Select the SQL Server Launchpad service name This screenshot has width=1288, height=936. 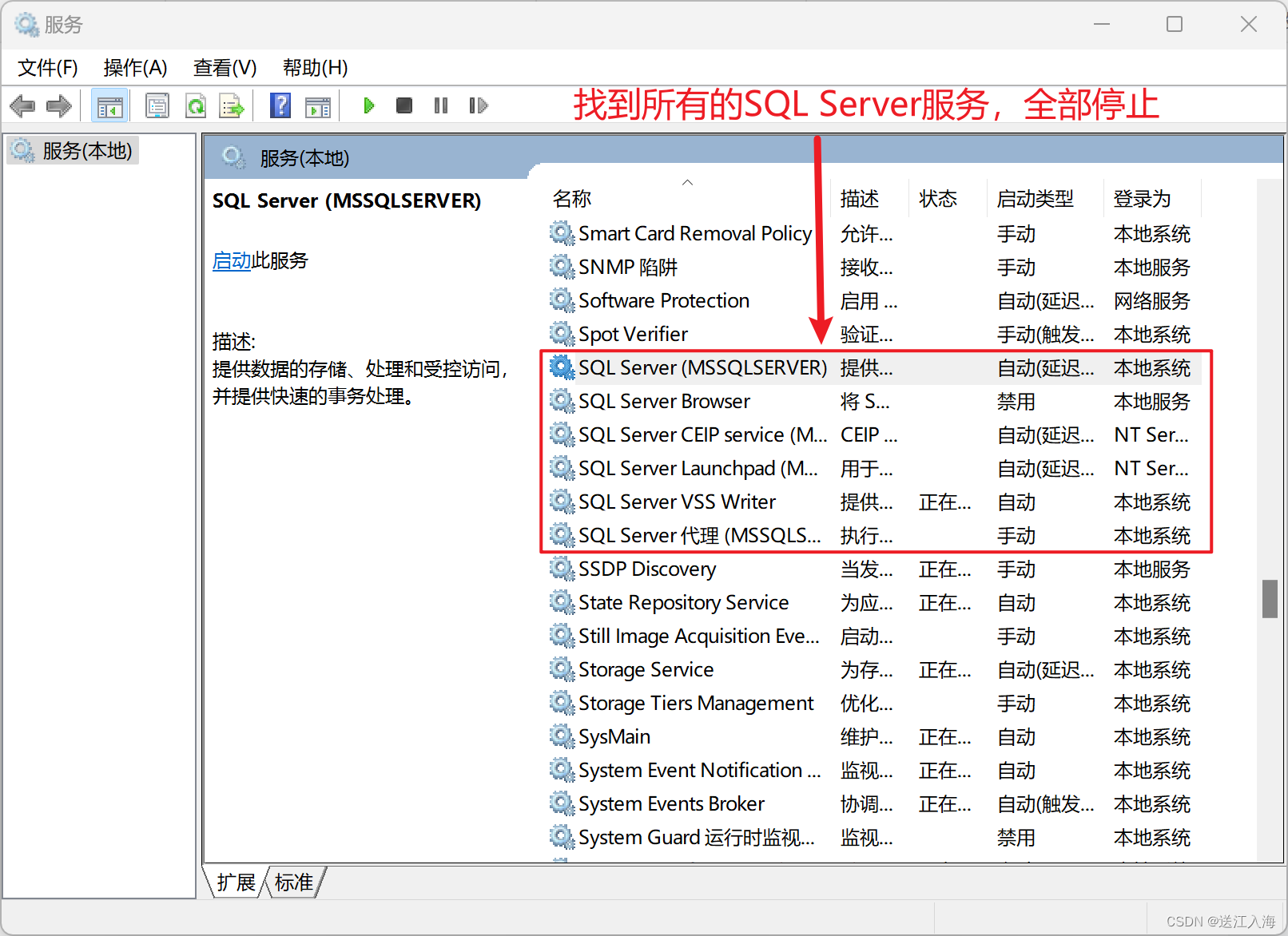coord(698,468)
